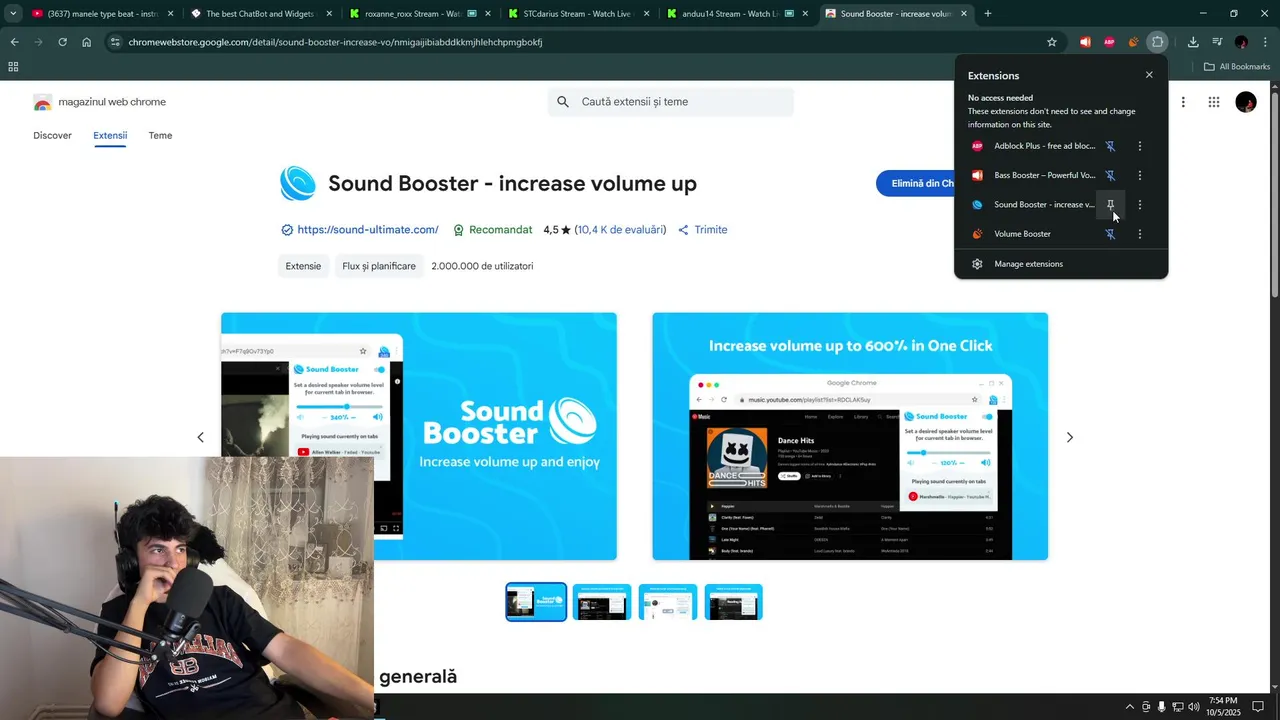Show the previous screenshot in carousel

(200, 437)
